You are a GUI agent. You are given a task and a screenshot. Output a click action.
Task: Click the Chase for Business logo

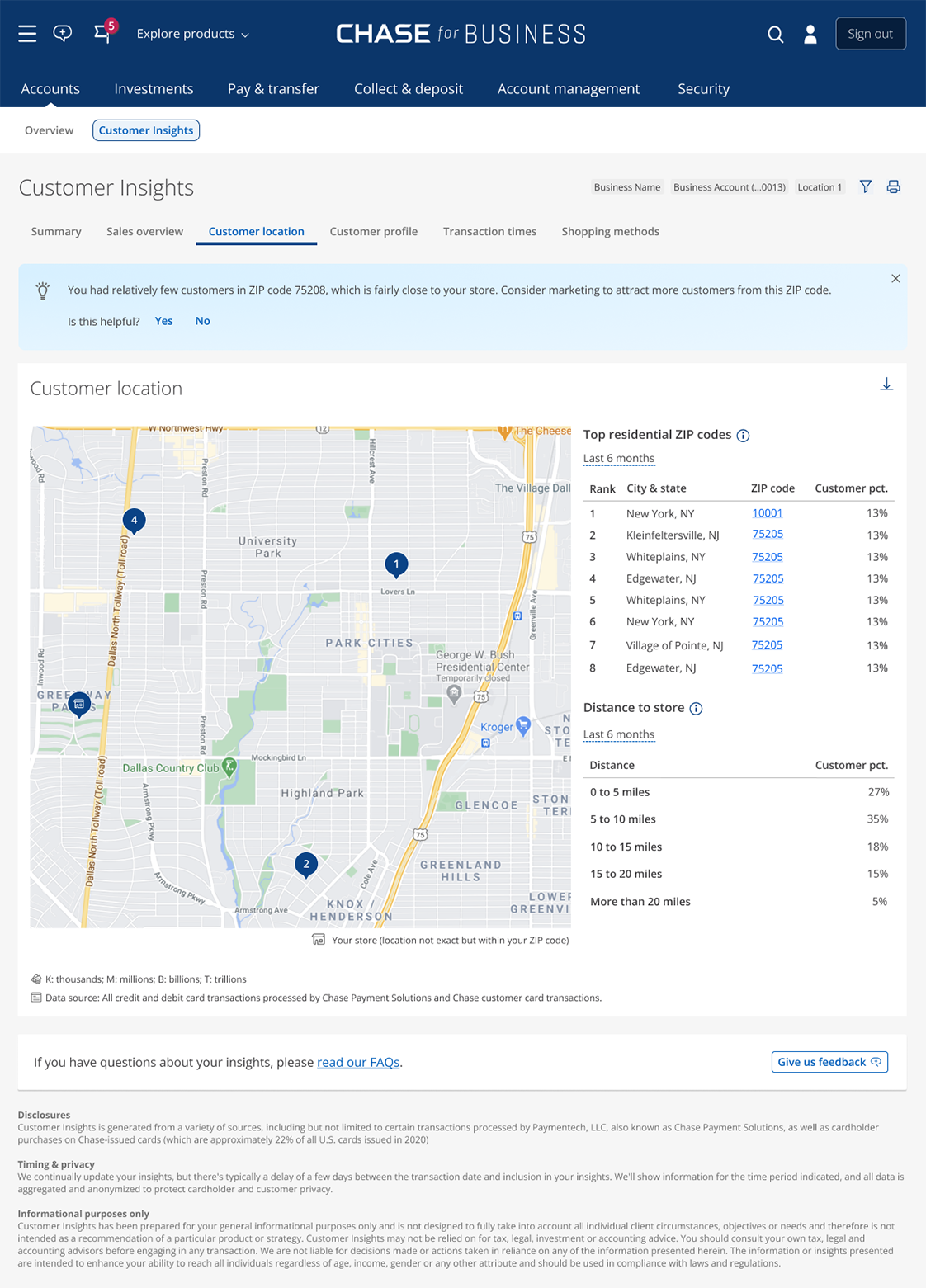point(461,34)
